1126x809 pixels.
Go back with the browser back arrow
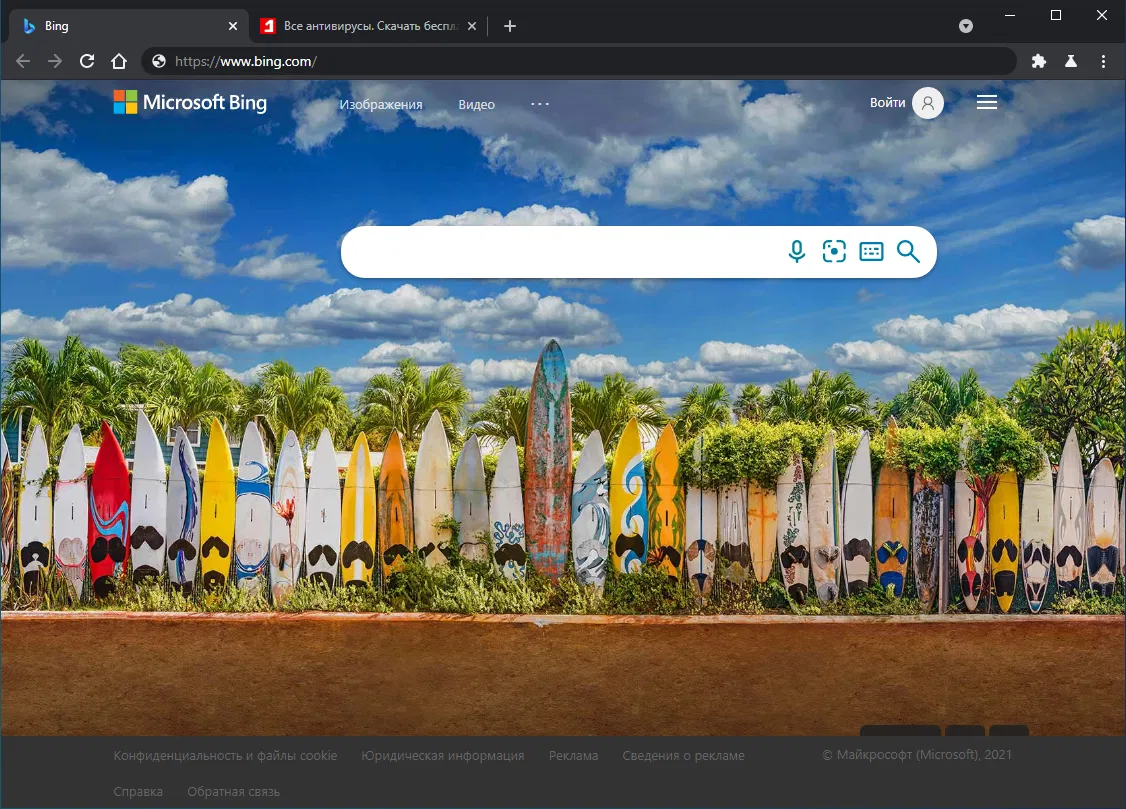23,62
